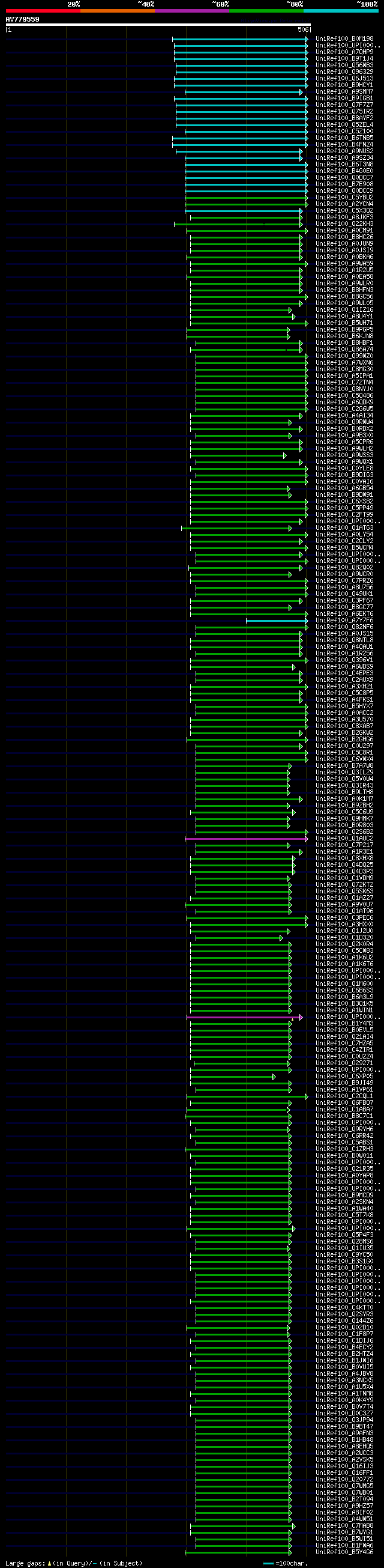Select the UniRef100_C1F8P7 label

pos(344,1335)
